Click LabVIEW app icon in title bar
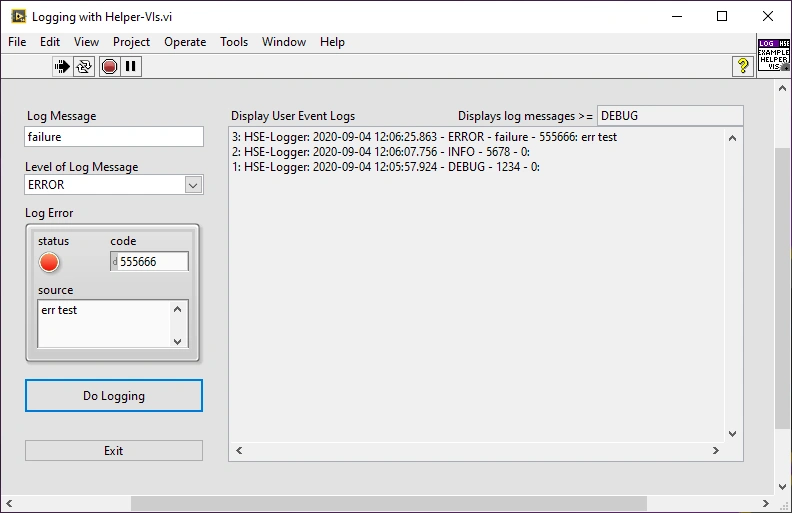 tap(18, 16)
